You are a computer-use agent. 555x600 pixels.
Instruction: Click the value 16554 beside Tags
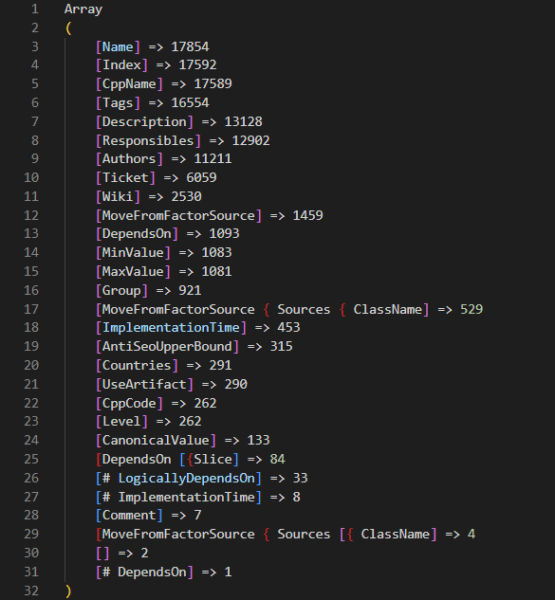click(190, 103)
